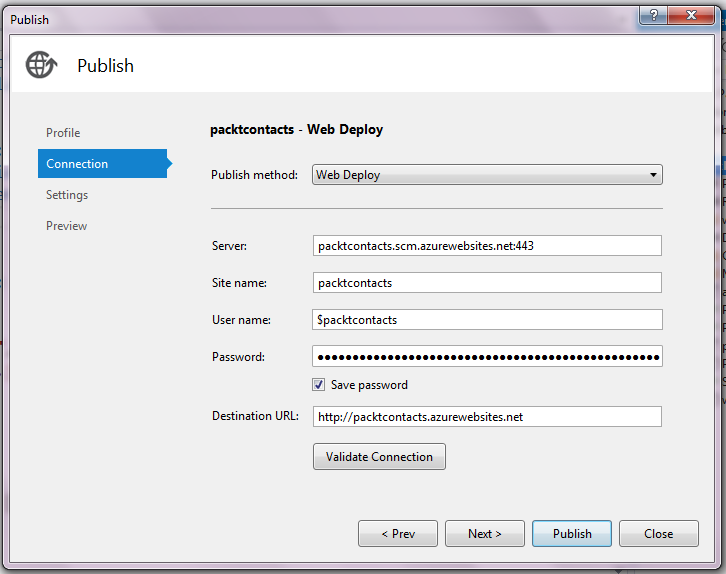This screenshot has height=574, width=726.
Task: Focus the User name field
Action: tap(487, 319)
